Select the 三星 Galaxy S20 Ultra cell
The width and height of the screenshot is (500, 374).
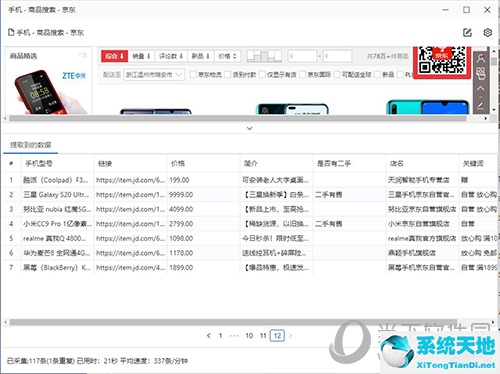coord(58,195)
